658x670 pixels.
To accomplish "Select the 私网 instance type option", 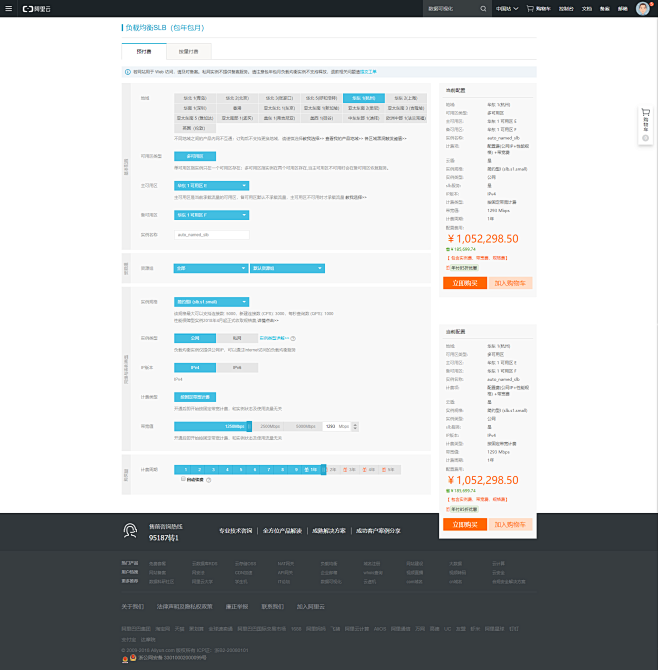I will (237, 339).
